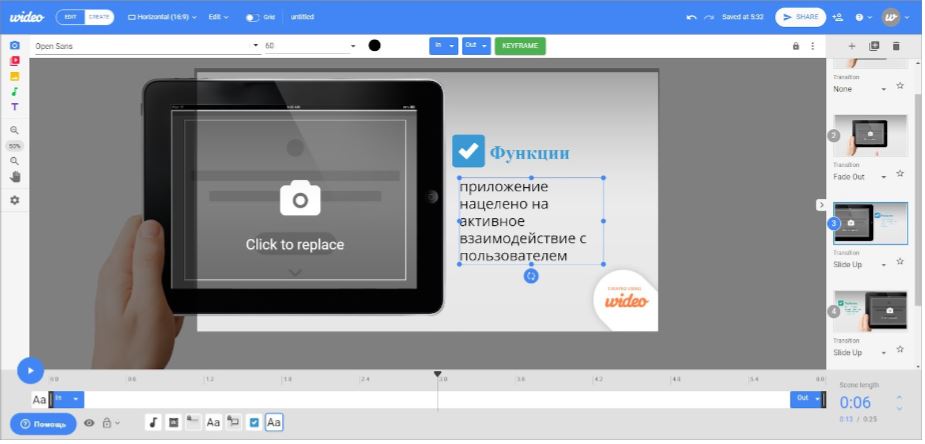This screenshot has height=444, width=925.
Task: Select the purple T text tool
Action: tap(15, 107)
